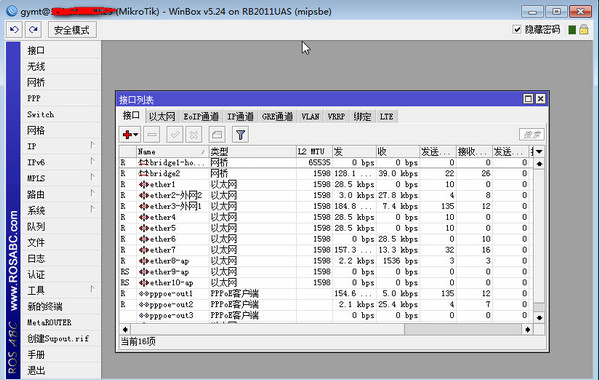Screen dimensions: 600x380
Task: Open the 接口 sidebar menu
Action: (x=61, y=50)
